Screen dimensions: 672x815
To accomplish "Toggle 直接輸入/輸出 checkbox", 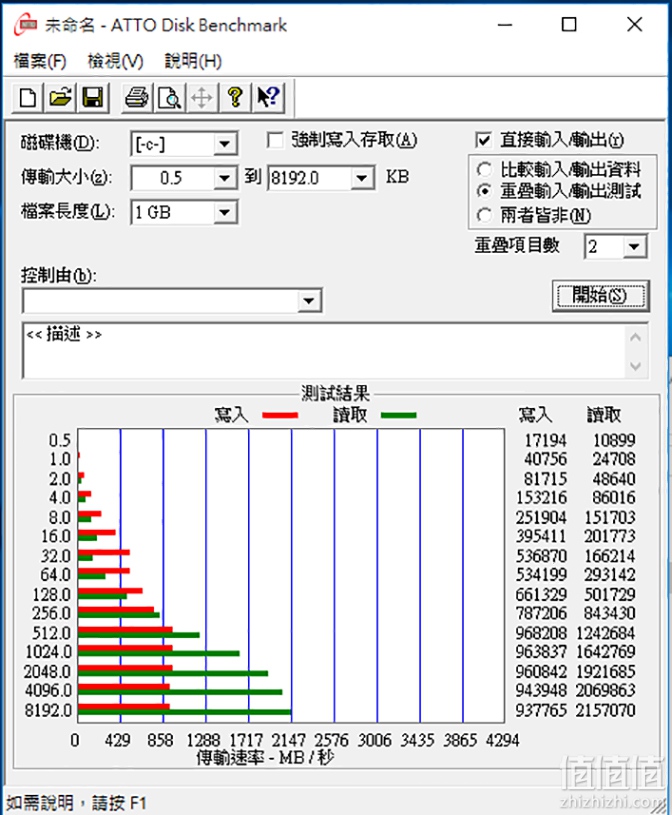I will point(484,140).
